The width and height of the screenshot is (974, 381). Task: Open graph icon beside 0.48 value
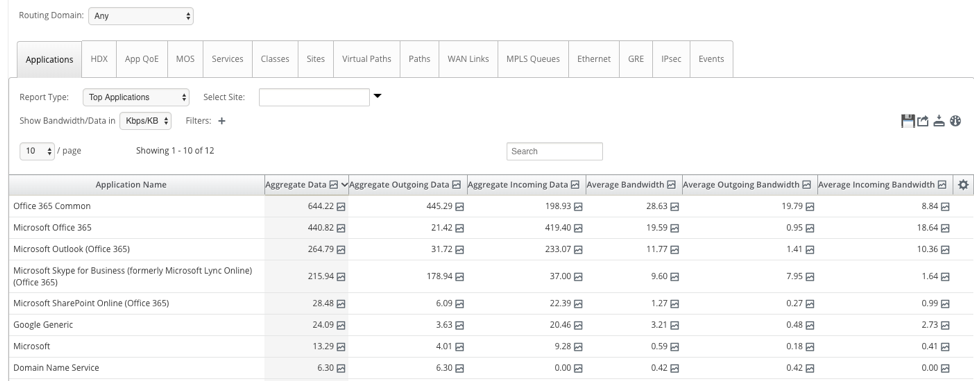pyautogui.click(x=810, y=325)
